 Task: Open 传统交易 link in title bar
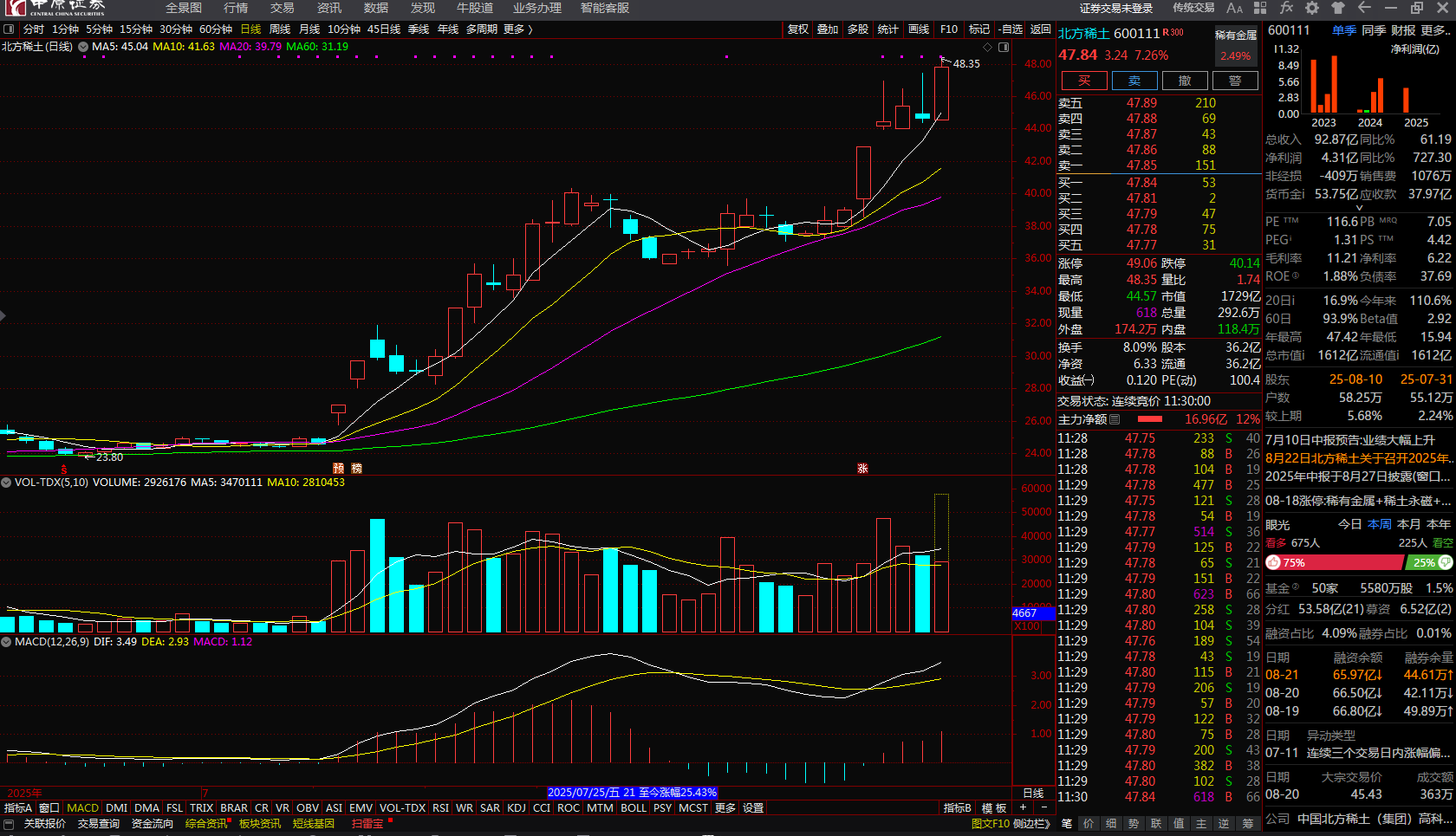(x=1193, y=8)
